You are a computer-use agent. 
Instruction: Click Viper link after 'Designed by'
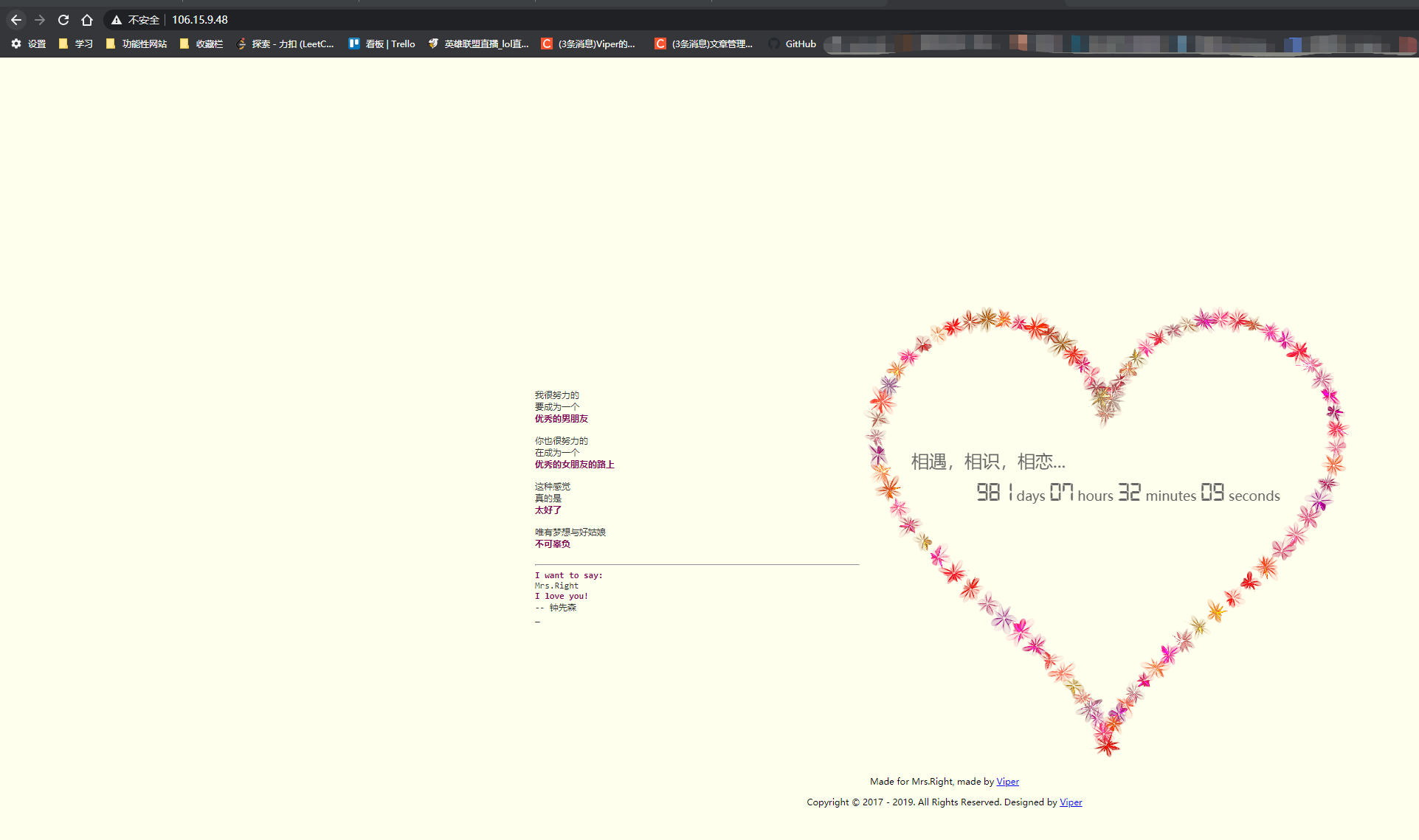pyautogui.click(x=1071, y=802)
